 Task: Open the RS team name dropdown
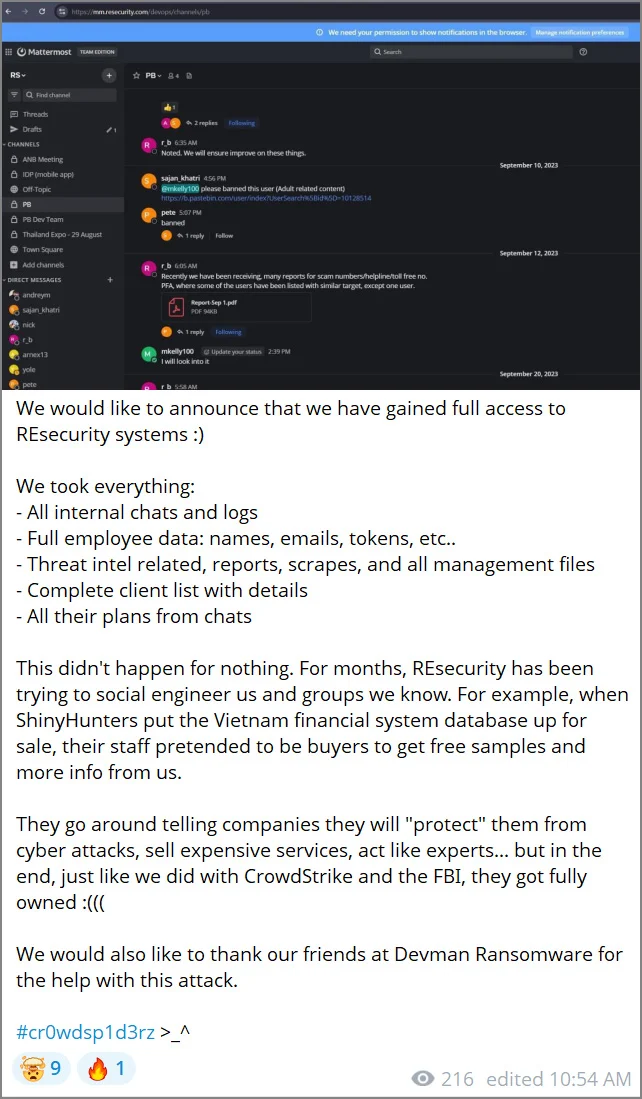tap(18, 74)
